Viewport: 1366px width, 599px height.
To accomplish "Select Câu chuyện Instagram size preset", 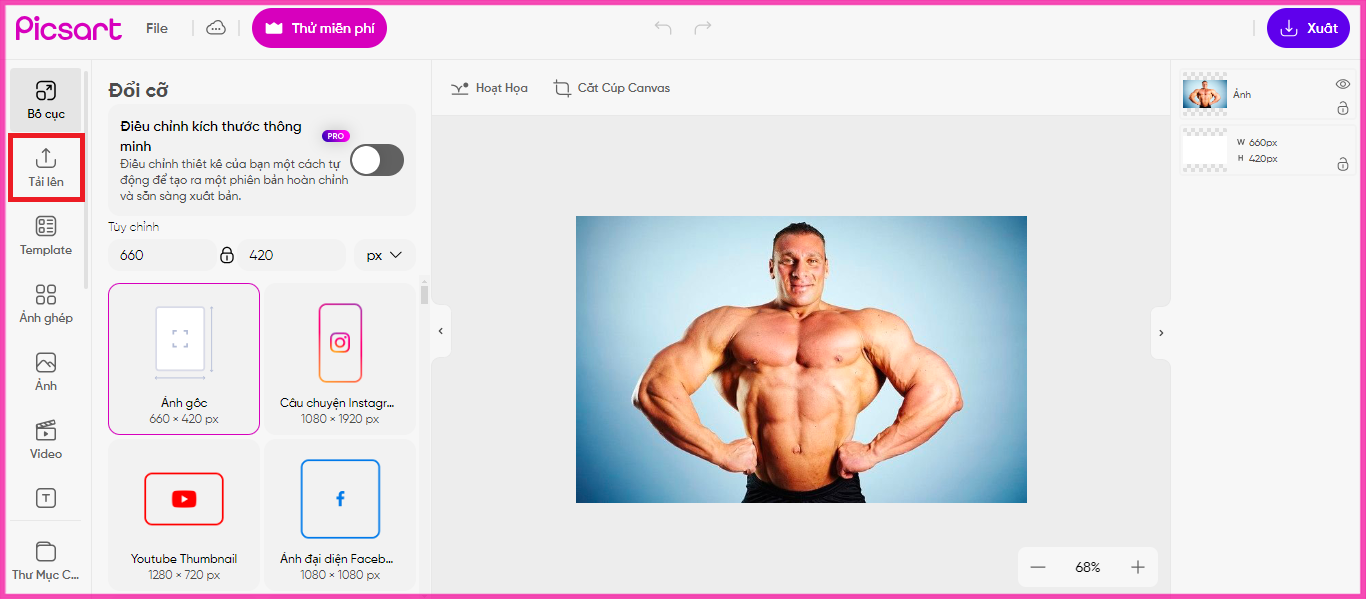I will point(340,359).
